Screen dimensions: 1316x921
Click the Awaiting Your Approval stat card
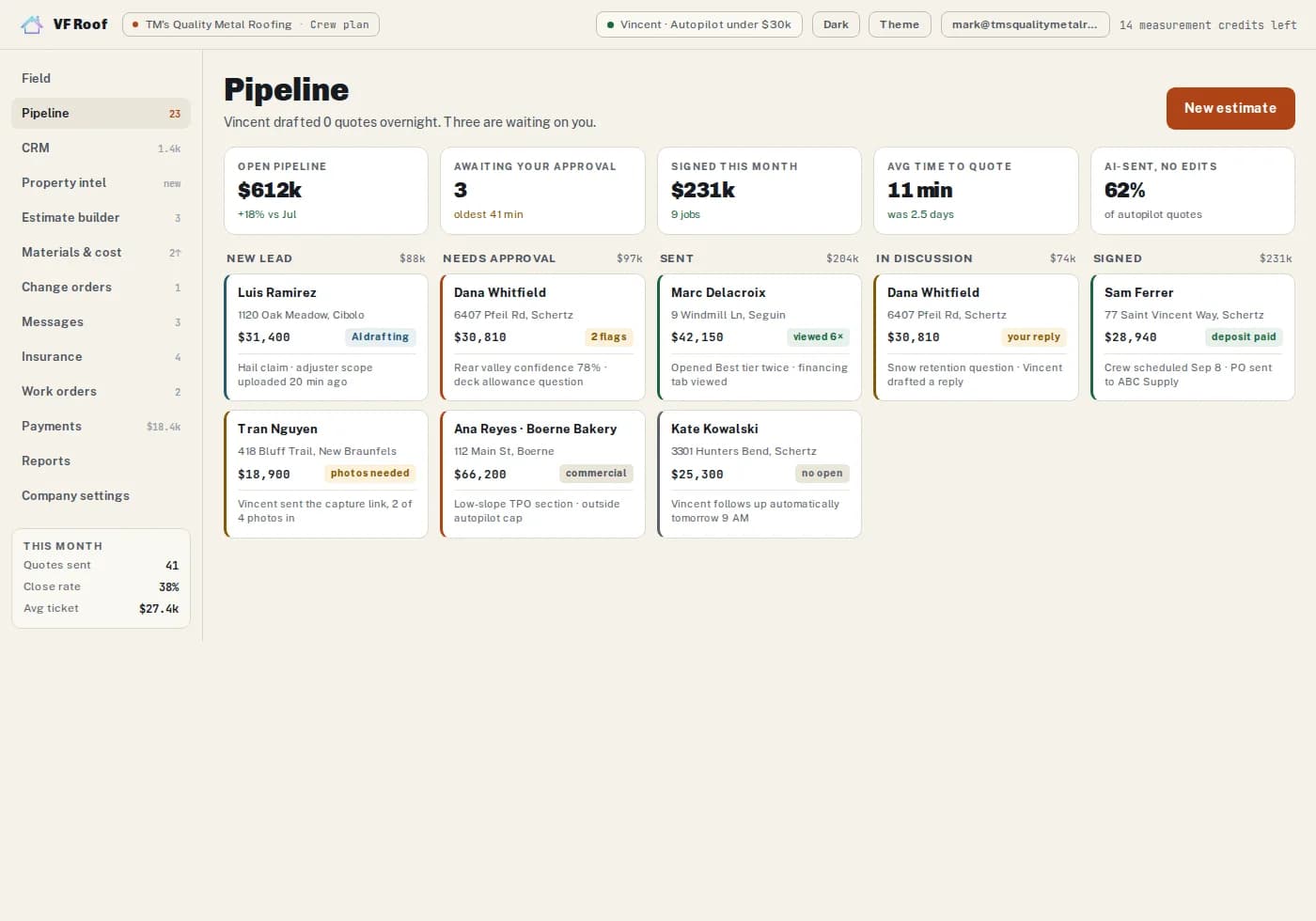pyautogui.click(x=542, y=191)
